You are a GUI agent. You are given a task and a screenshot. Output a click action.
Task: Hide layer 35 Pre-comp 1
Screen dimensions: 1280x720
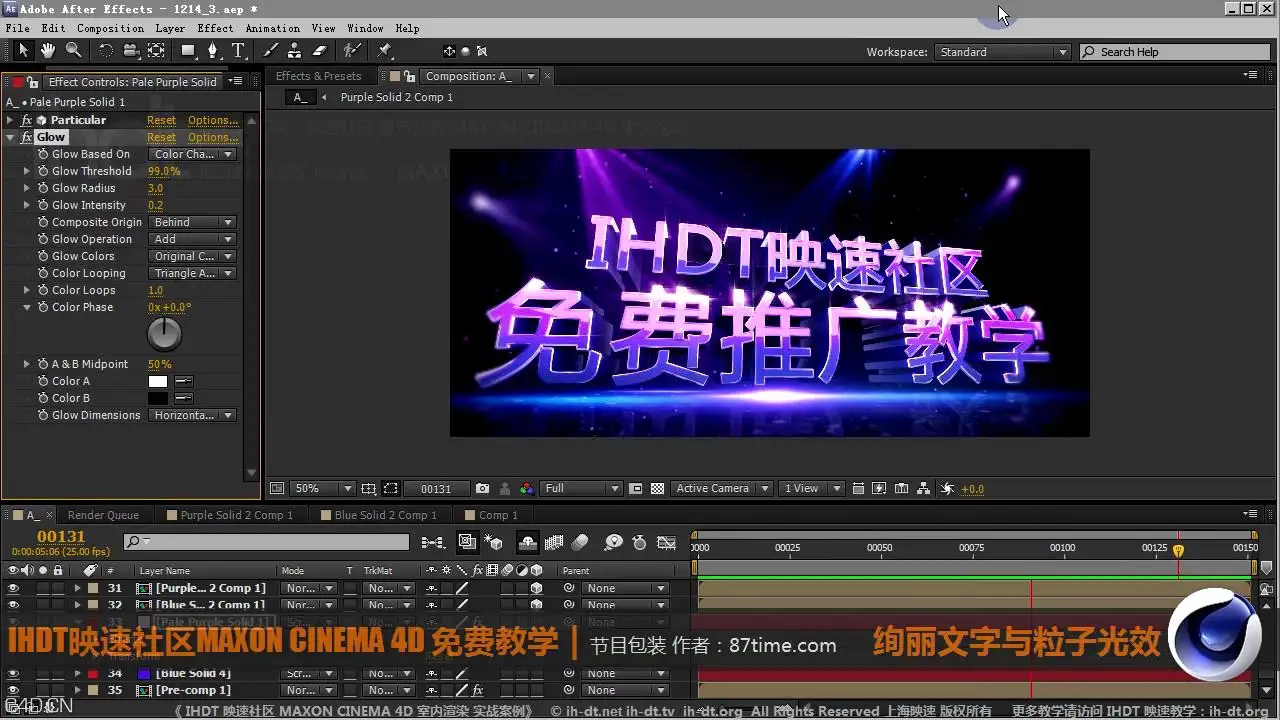(x=13, y=690)
